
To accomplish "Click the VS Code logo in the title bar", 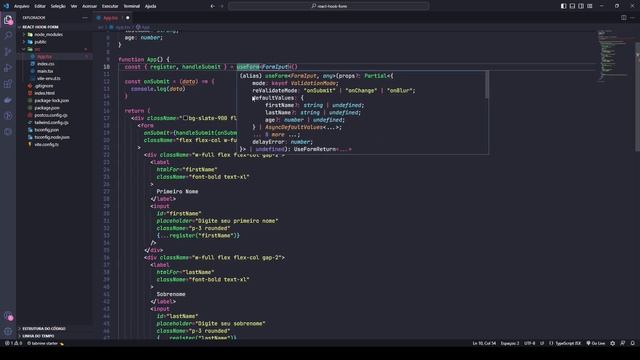I will (6, 6).
